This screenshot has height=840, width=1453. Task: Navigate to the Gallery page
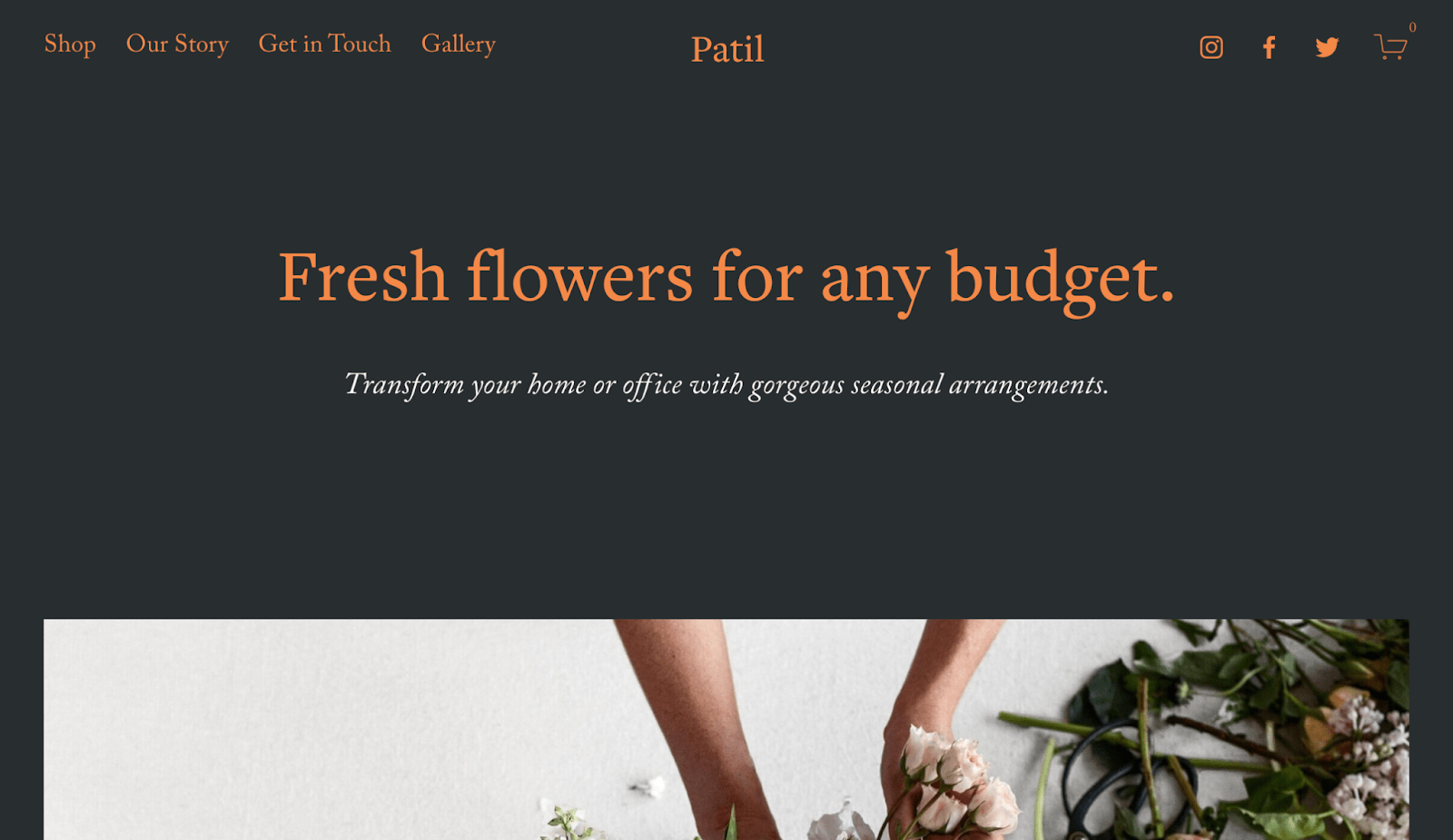click(x=458, y=44)
